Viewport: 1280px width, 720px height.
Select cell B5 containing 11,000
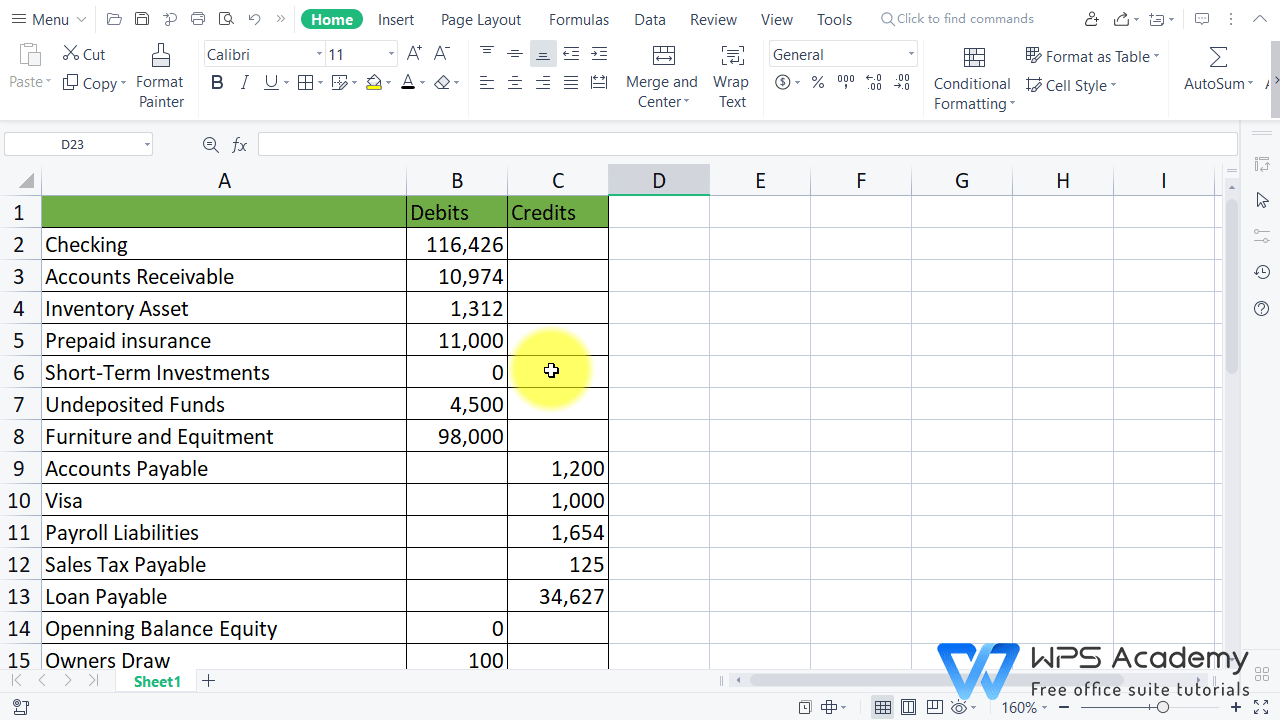point(457,340)
